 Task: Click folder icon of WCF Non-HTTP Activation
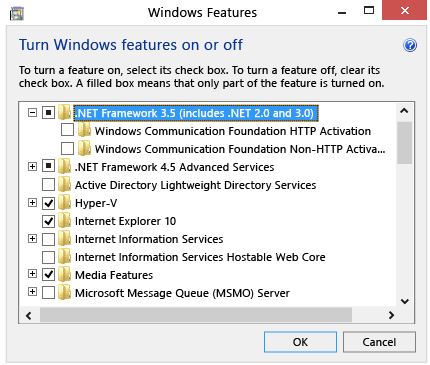(x=84, y=149)
